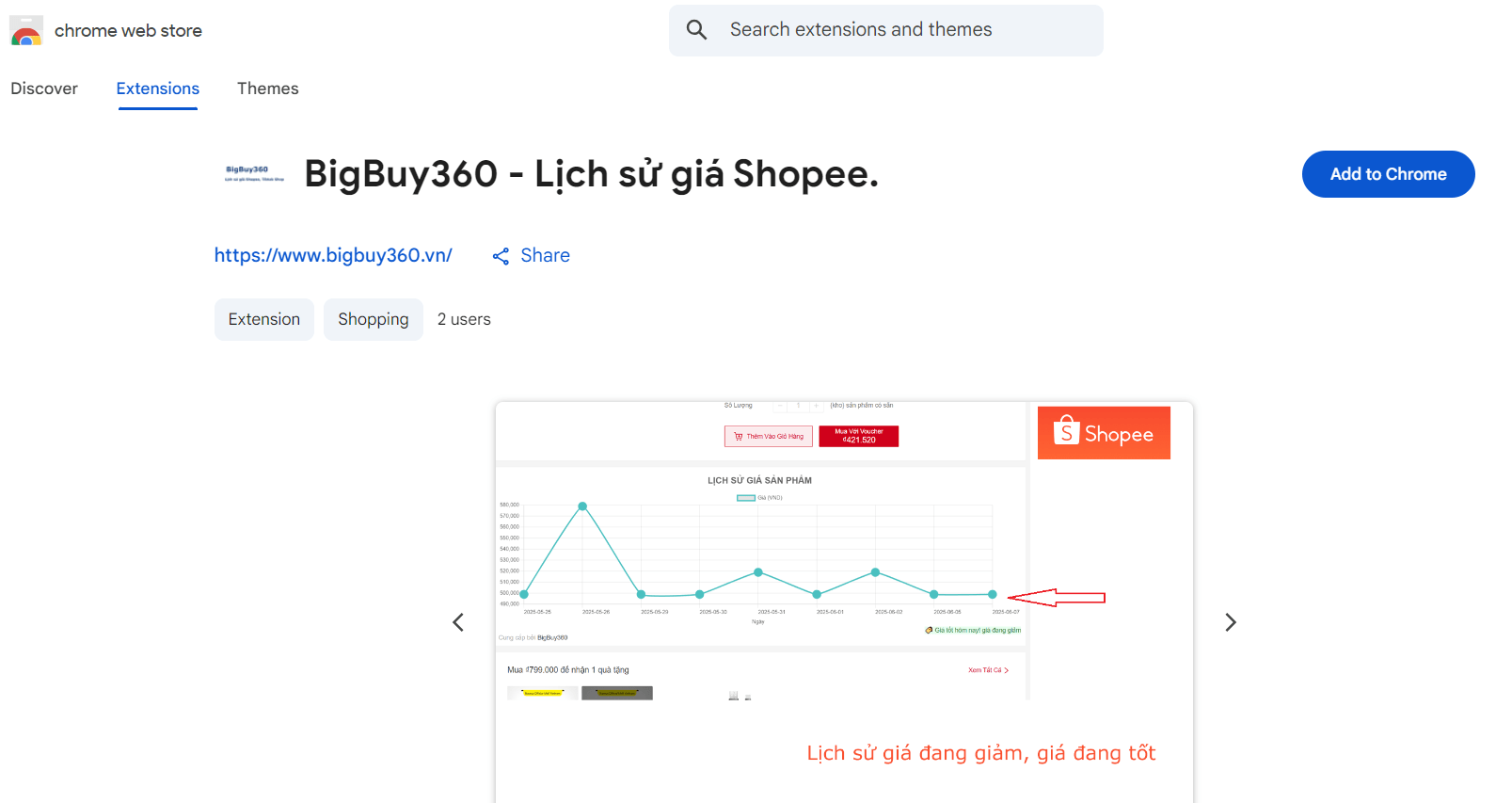This screenshot has width=1512, height=803.
Task: Open the Discover tab
Action: click(x=44, y=88)
